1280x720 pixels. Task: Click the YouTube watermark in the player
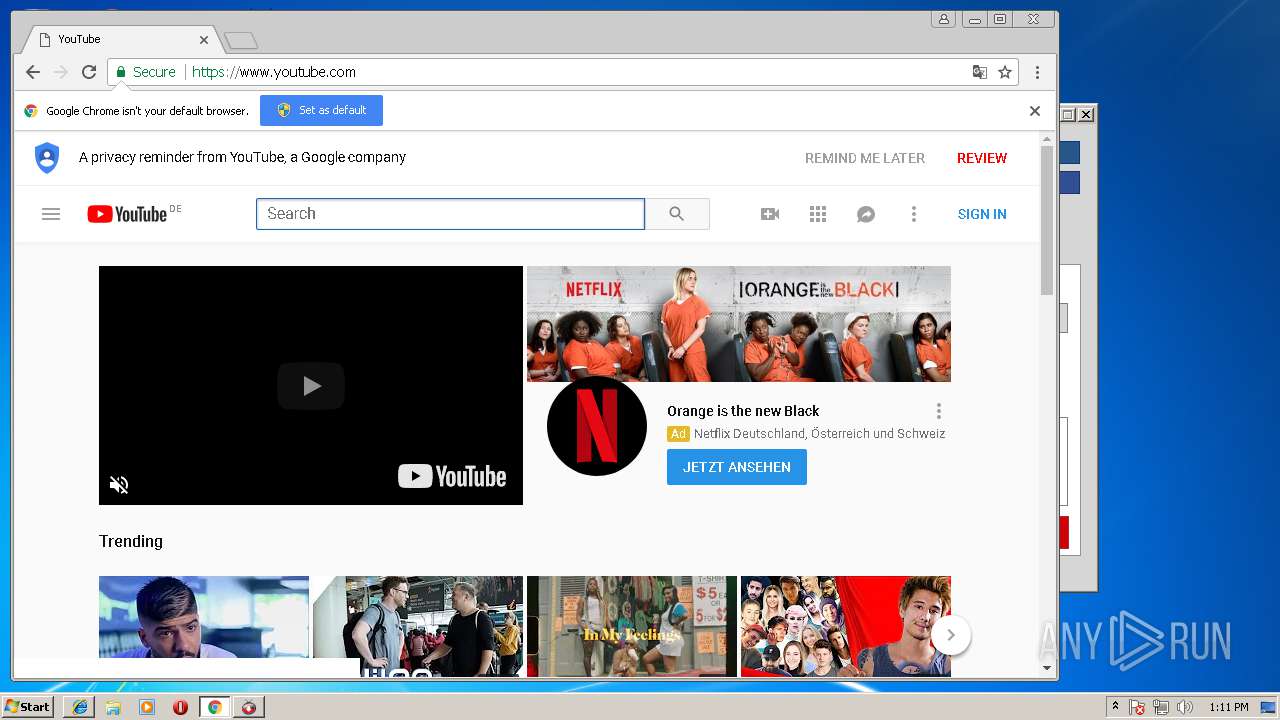click(x=452, y=476)
